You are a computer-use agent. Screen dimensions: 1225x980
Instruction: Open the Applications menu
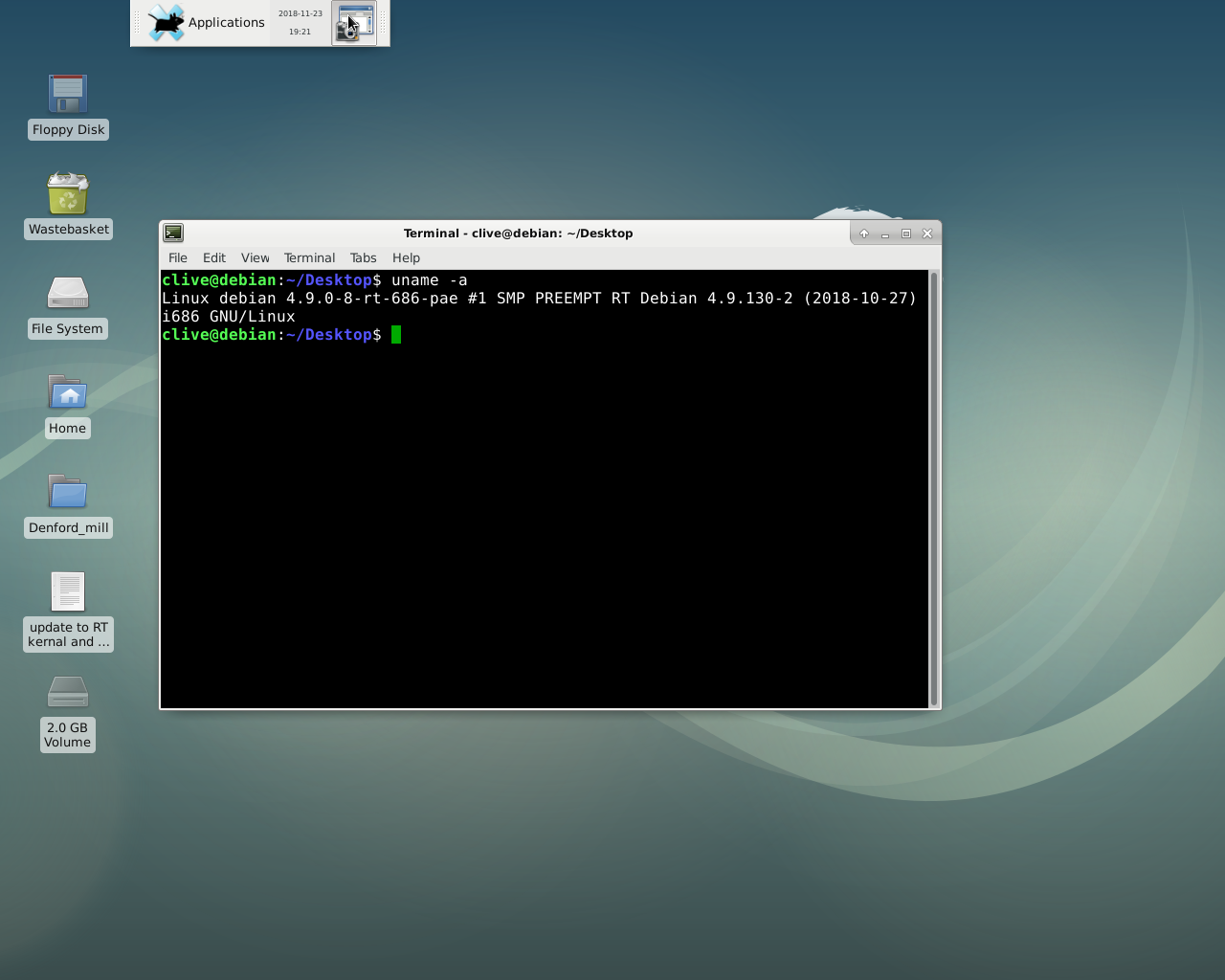tap(207, 23)
